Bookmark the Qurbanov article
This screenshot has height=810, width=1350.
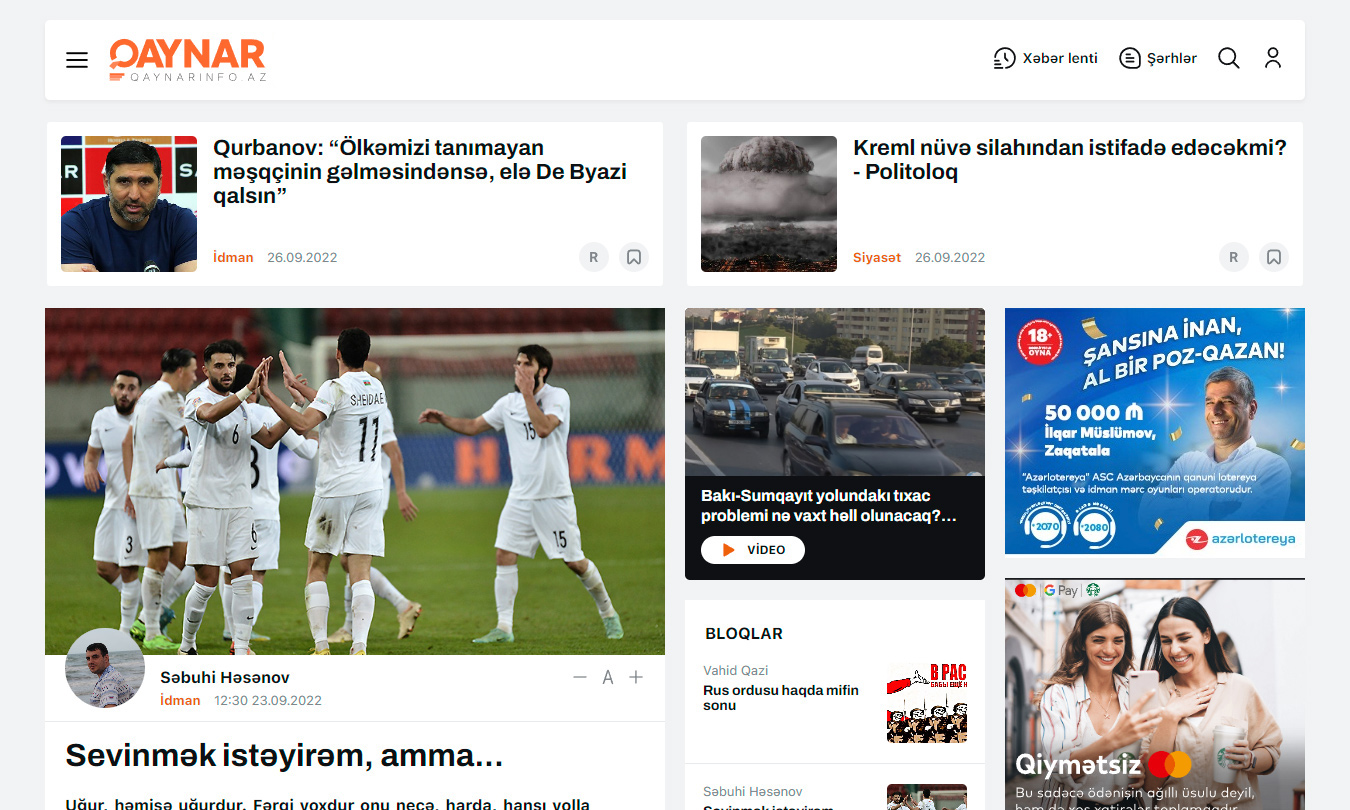[x=633, y=257]
